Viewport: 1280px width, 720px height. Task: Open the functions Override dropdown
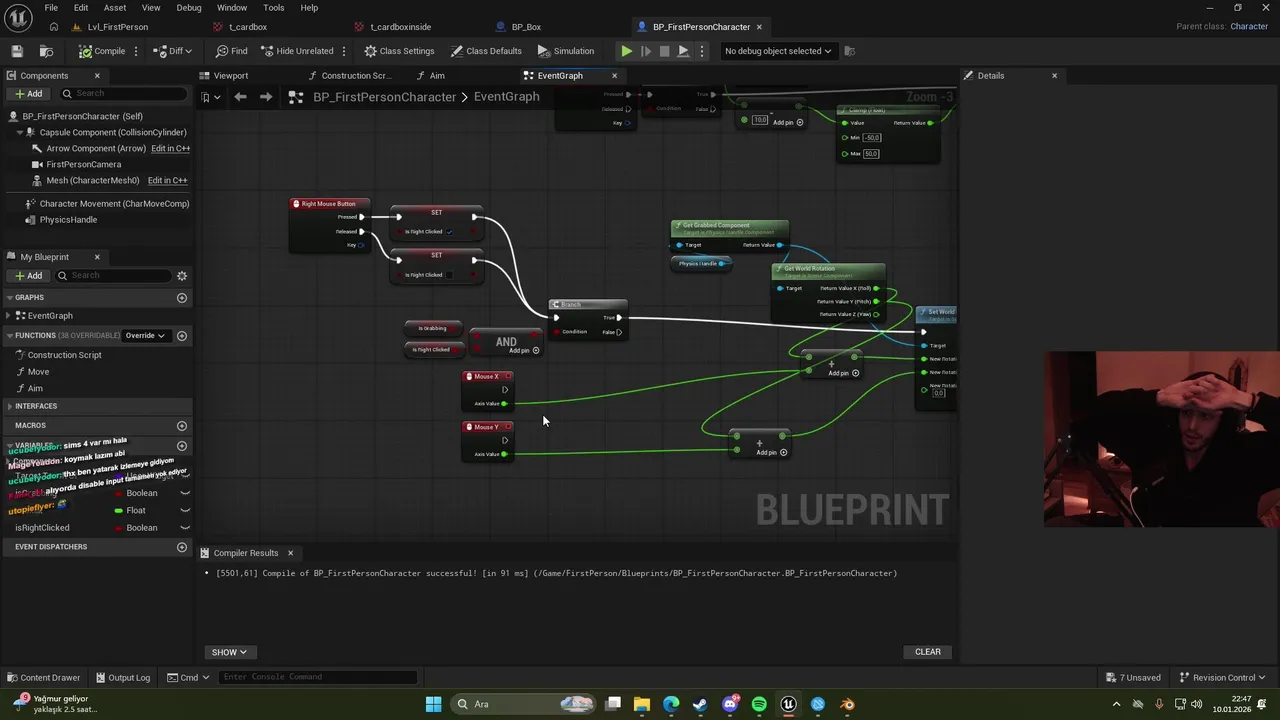(x=146, y=336)
